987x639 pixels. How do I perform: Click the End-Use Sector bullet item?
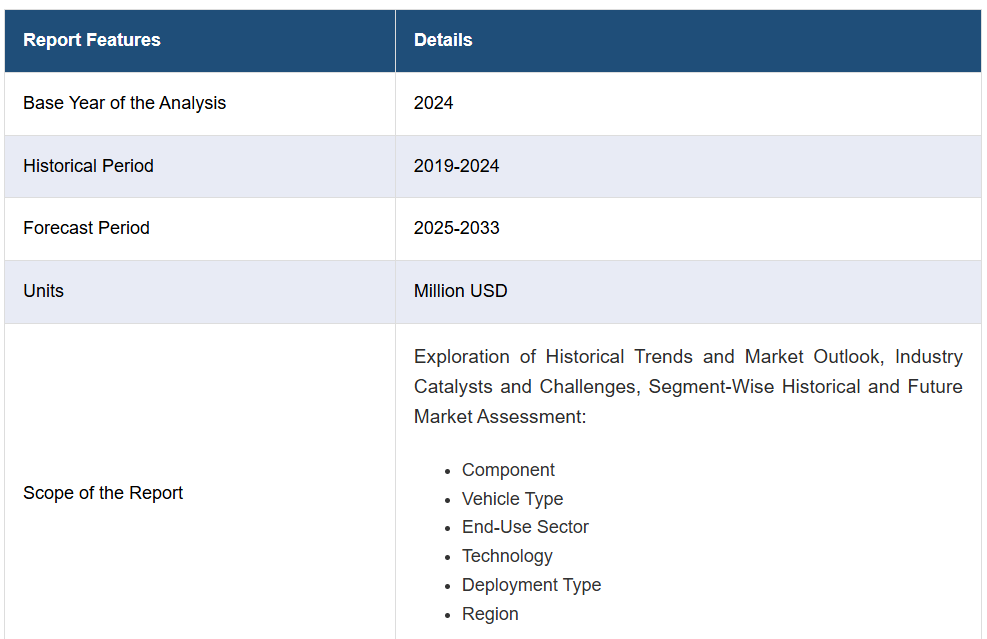tap(525, 527)
